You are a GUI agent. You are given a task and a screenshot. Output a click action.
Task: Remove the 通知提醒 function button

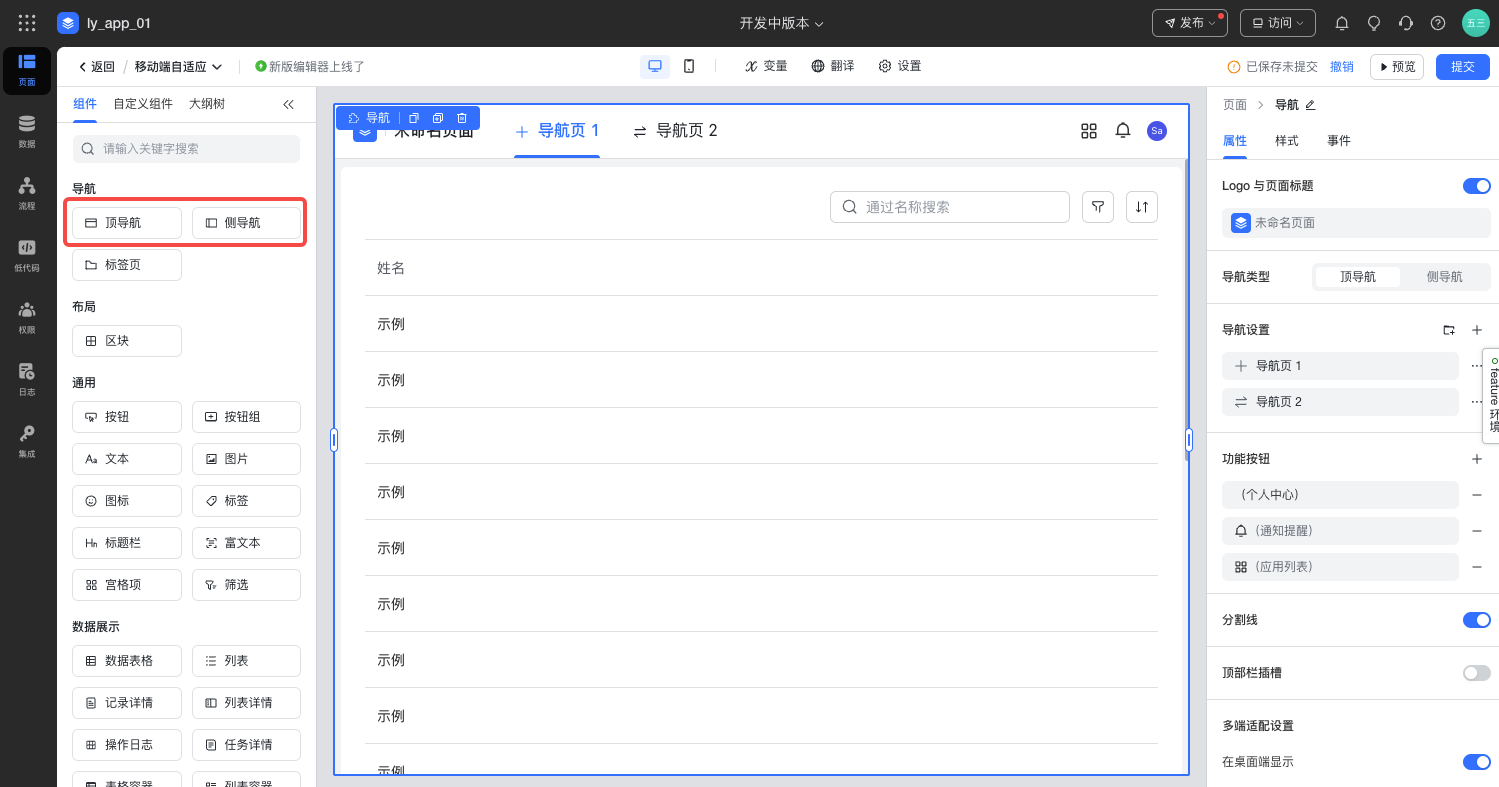pyautogui.click(x=1477, y=531)
